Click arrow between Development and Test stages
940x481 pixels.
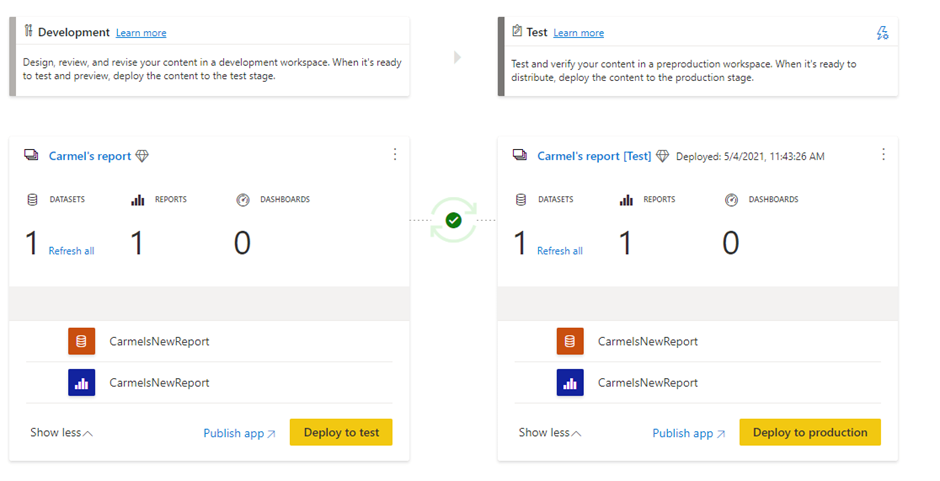[x=458, y=58]
